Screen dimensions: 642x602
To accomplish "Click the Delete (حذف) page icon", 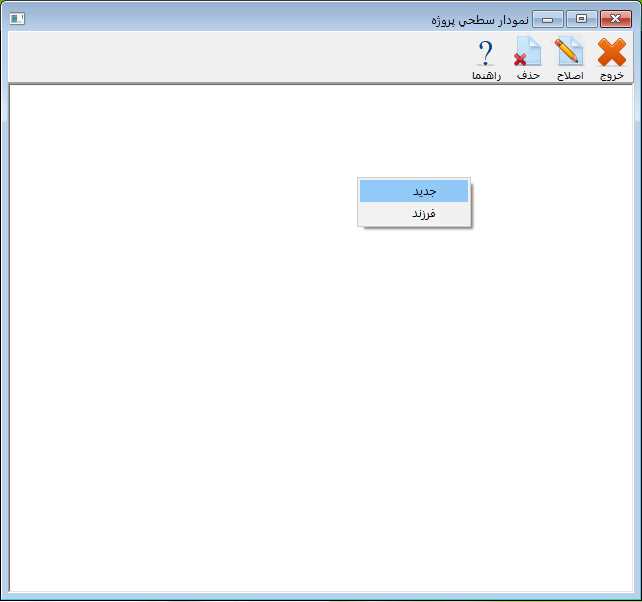I will pyautogui.click(x=527, y=52).
